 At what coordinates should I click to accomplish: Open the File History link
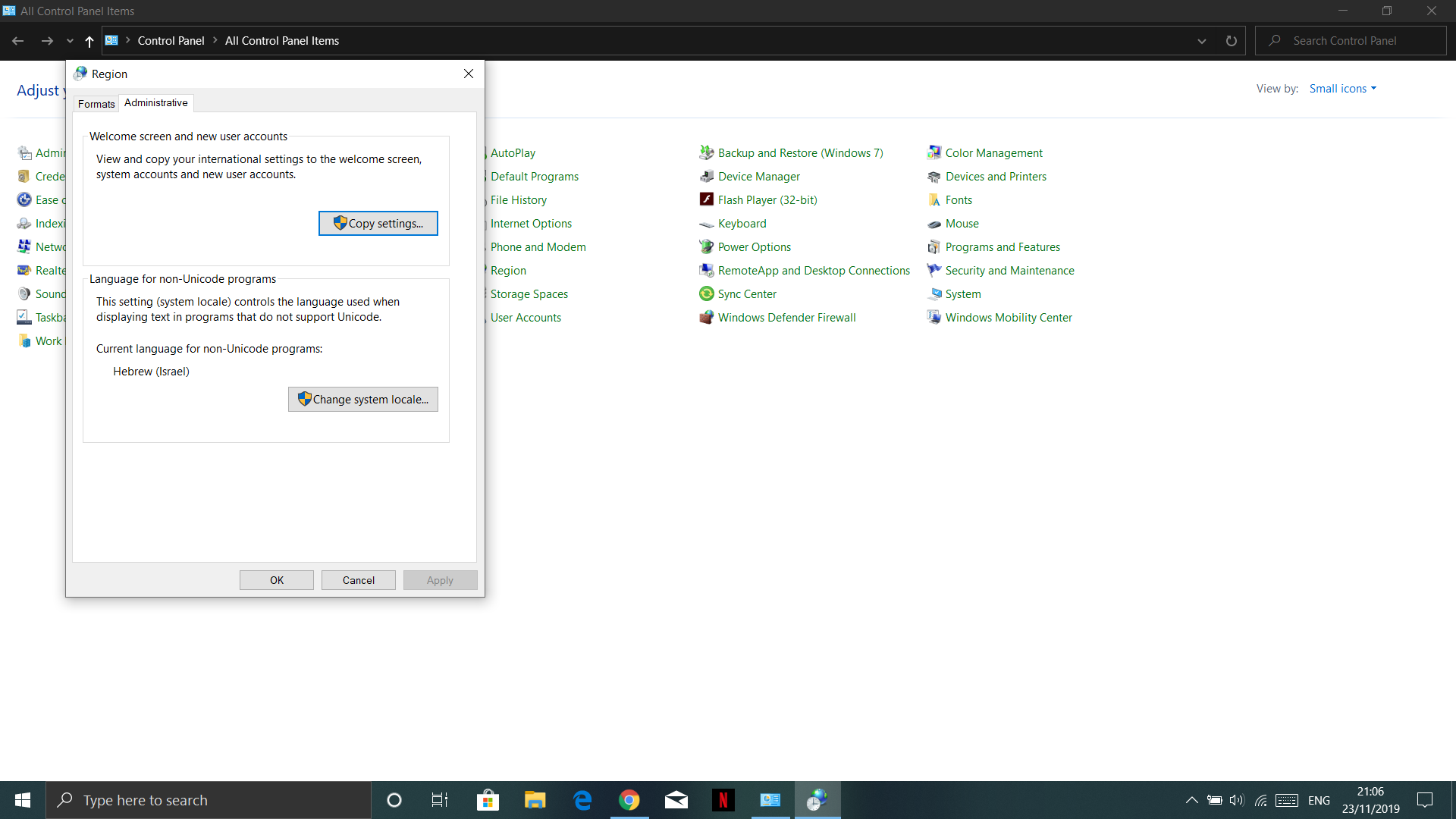click(x=519, y=199)
